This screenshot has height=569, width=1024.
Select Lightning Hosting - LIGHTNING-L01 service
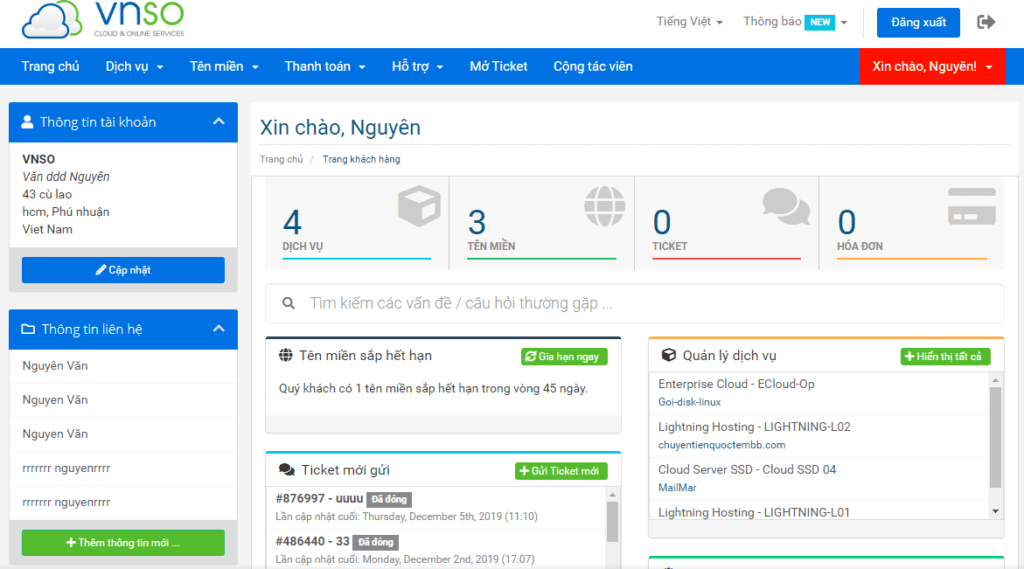(x=754, y=512)
